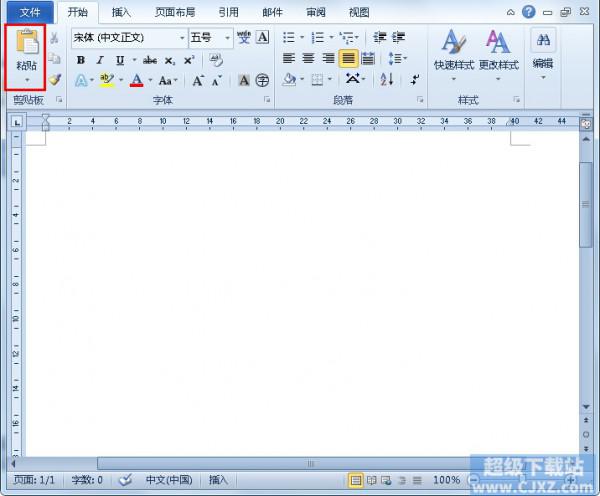Toggle superscript formatting
The width and height of the screenshot is (600, 496).
[189, 60]
